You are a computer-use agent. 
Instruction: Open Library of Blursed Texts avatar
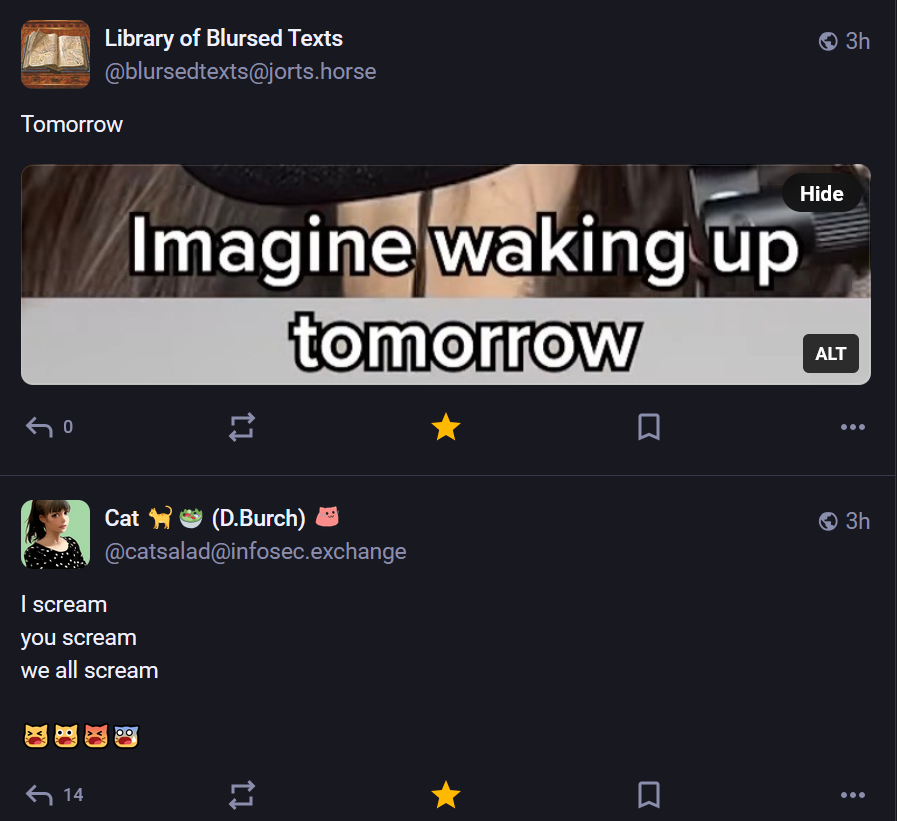click(x=55, y=54)
